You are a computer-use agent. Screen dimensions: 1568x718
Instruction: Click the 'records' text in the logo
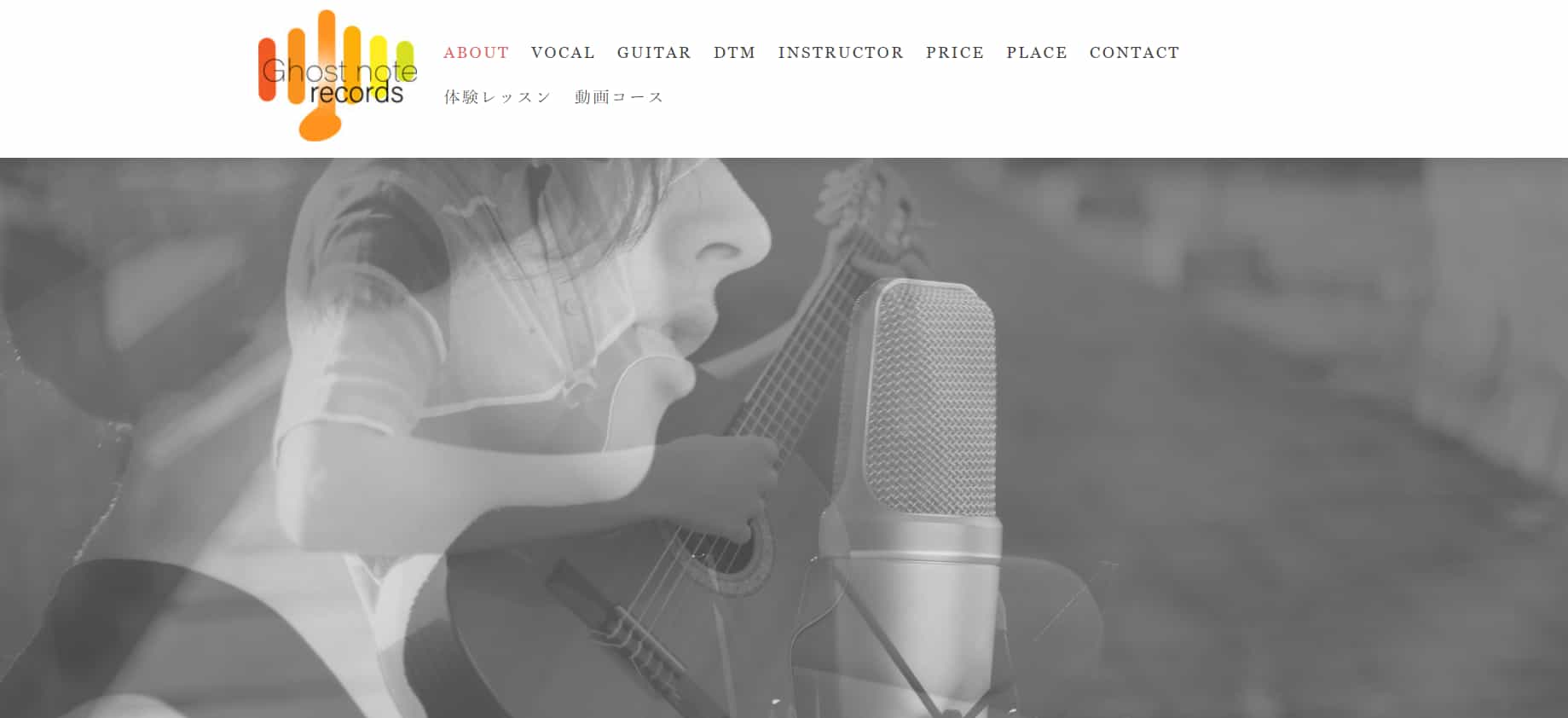point(356,91)
